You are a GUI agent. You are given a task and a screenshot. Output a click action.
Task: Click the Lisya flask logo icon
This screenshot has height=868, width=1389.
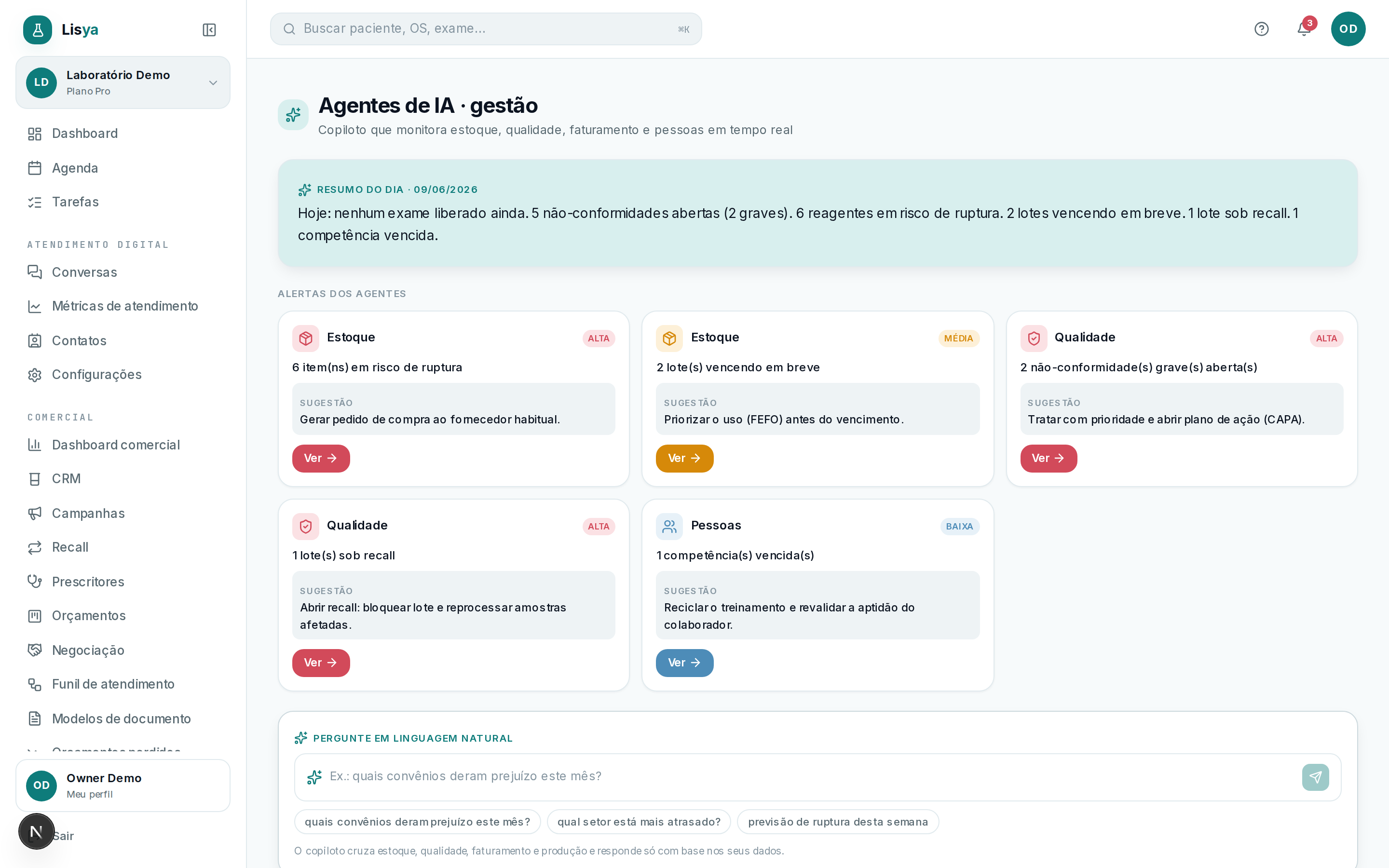[38, 30]
